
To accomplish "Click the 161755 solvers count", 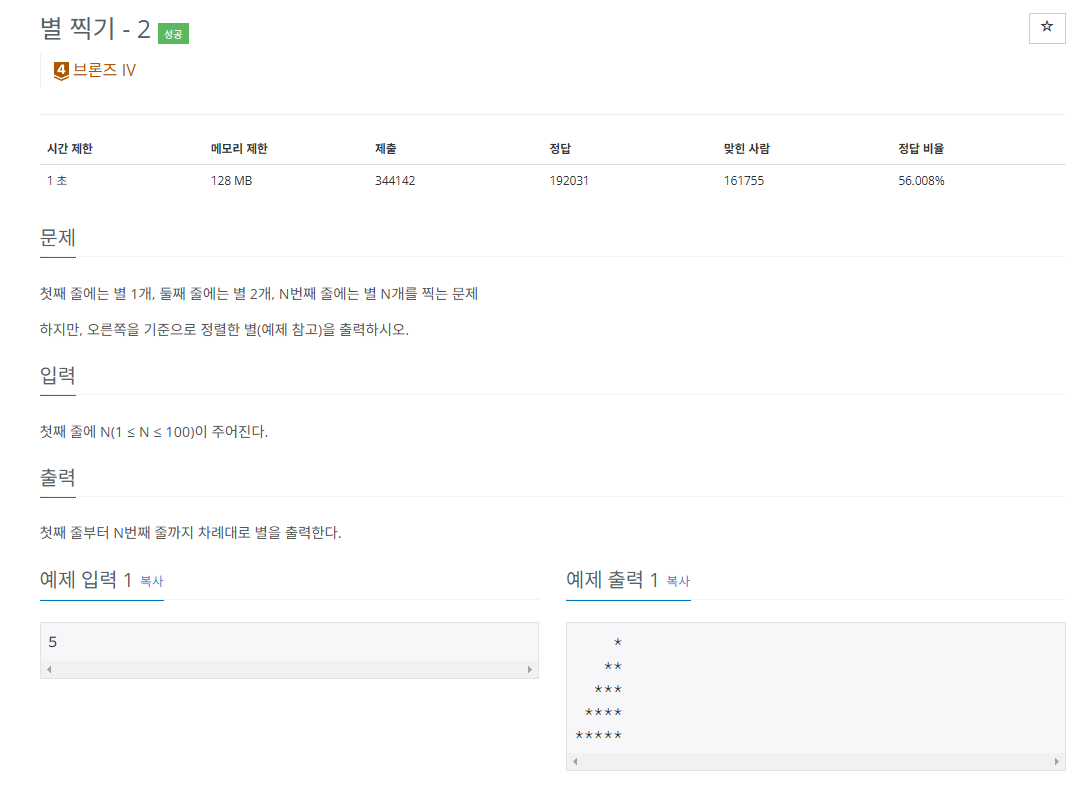I will (x=743, y=180).
